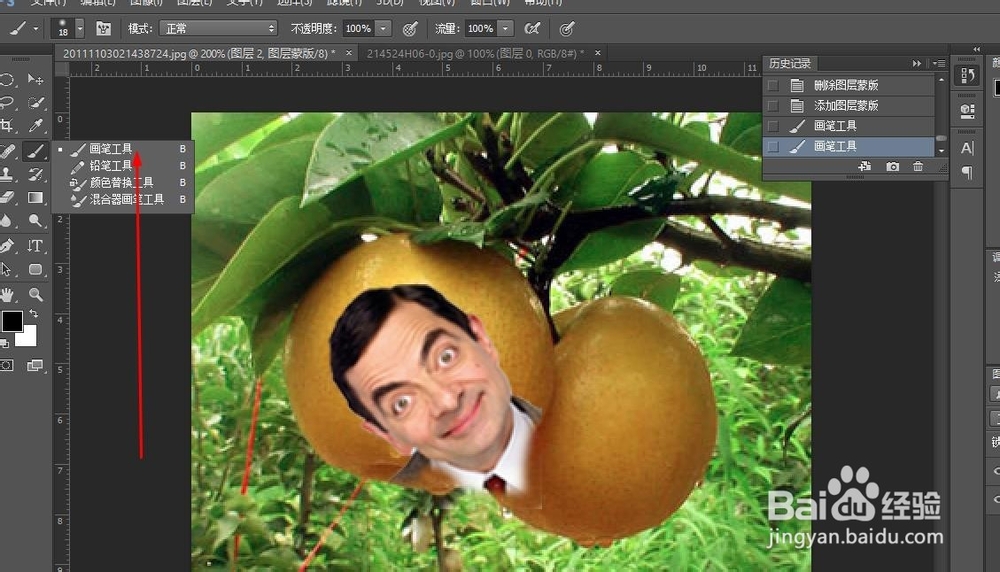Open the brush preset picker showing 18
Image resolution: width=1000 pixels, height=572 pixels.
click(68, 29)
